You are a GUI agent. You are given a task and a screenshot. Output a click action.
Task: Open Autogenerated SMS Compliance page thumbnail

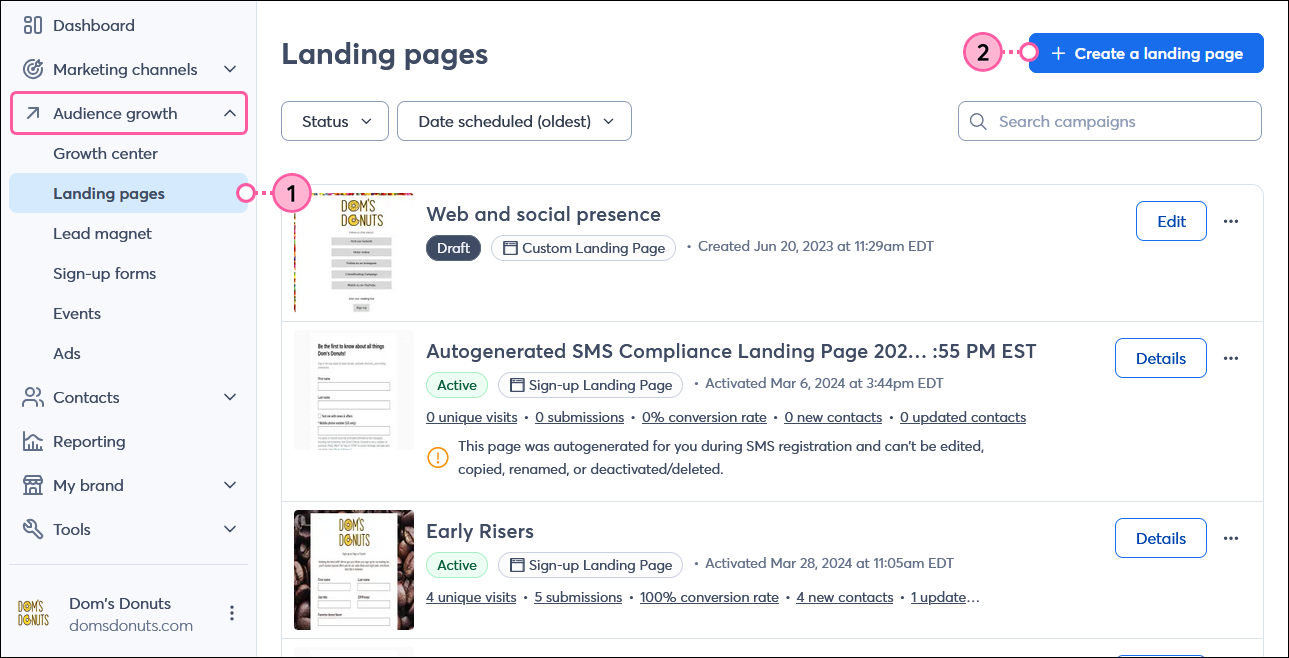click(x=354, y=390)
